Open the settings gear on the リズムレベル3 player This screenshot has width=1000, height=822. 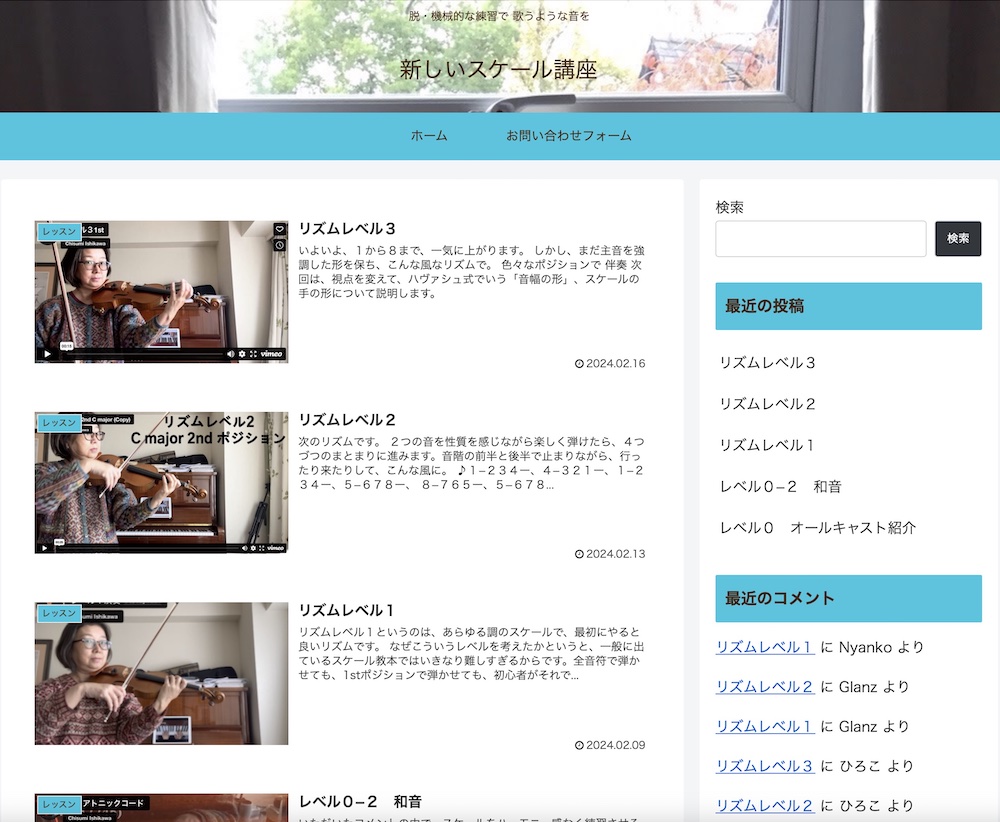242,354
